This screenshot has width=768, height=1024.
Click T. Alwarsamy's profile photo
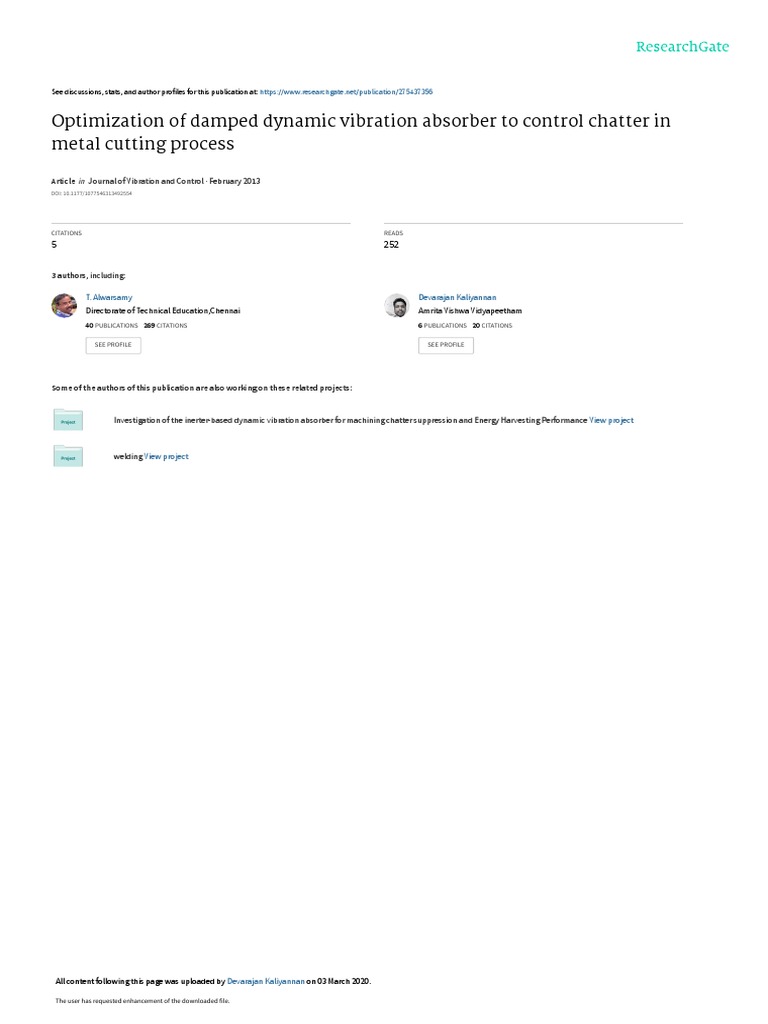pyautogui.click(x=63, y=305)
